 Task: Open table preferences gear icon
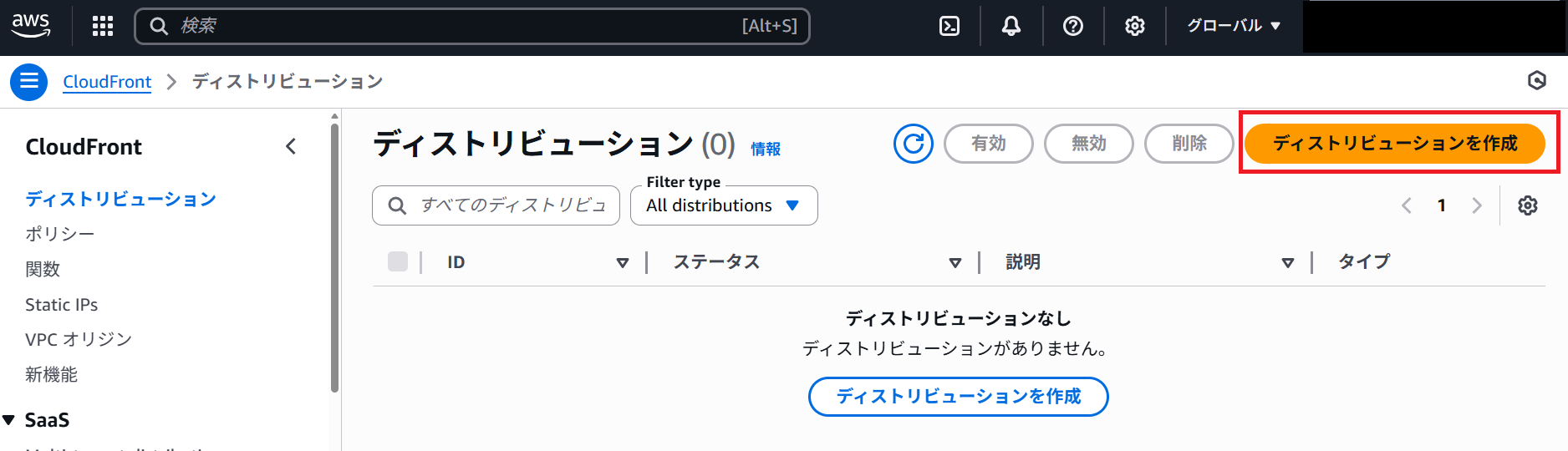click(1527, 205)
